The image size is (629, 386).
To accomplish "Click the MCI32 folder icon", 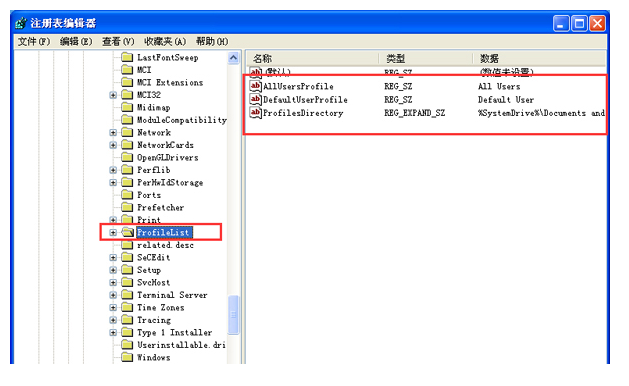I will (x=127, y=95).
